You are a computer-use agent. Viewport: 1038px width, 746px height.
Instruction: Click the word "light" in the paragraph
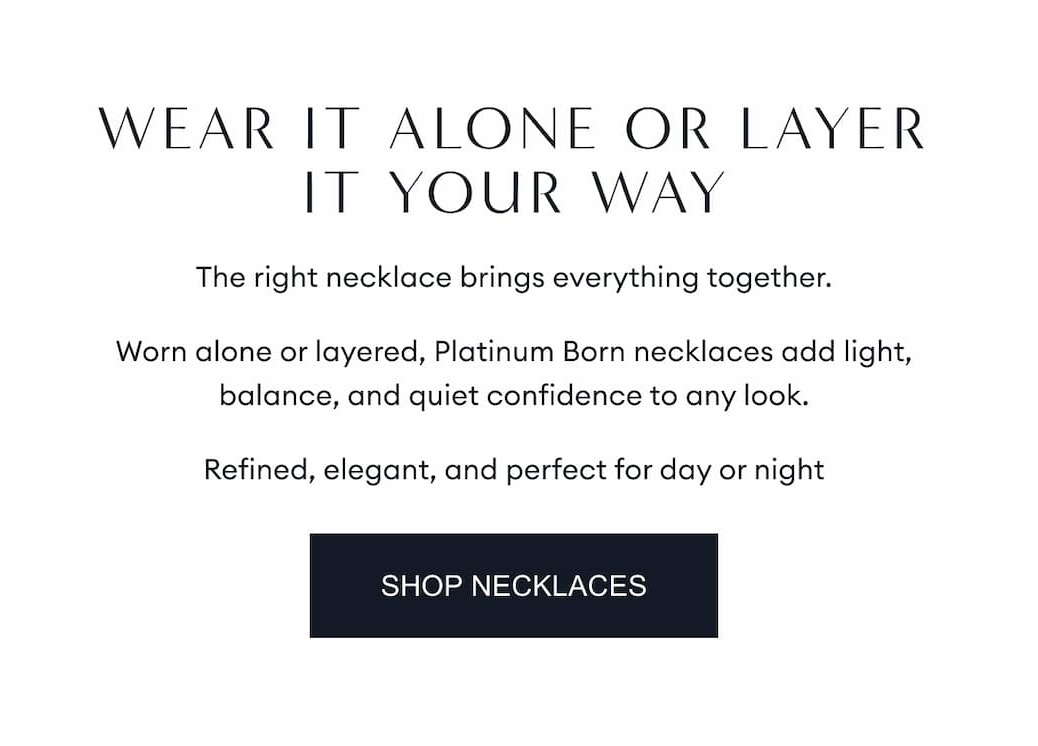tap(883, 352)
